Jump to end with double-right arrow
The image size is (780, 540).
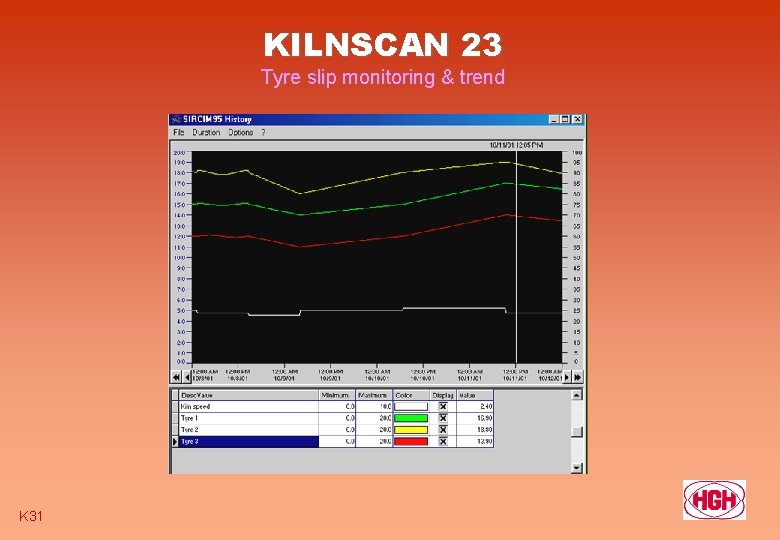577,377
